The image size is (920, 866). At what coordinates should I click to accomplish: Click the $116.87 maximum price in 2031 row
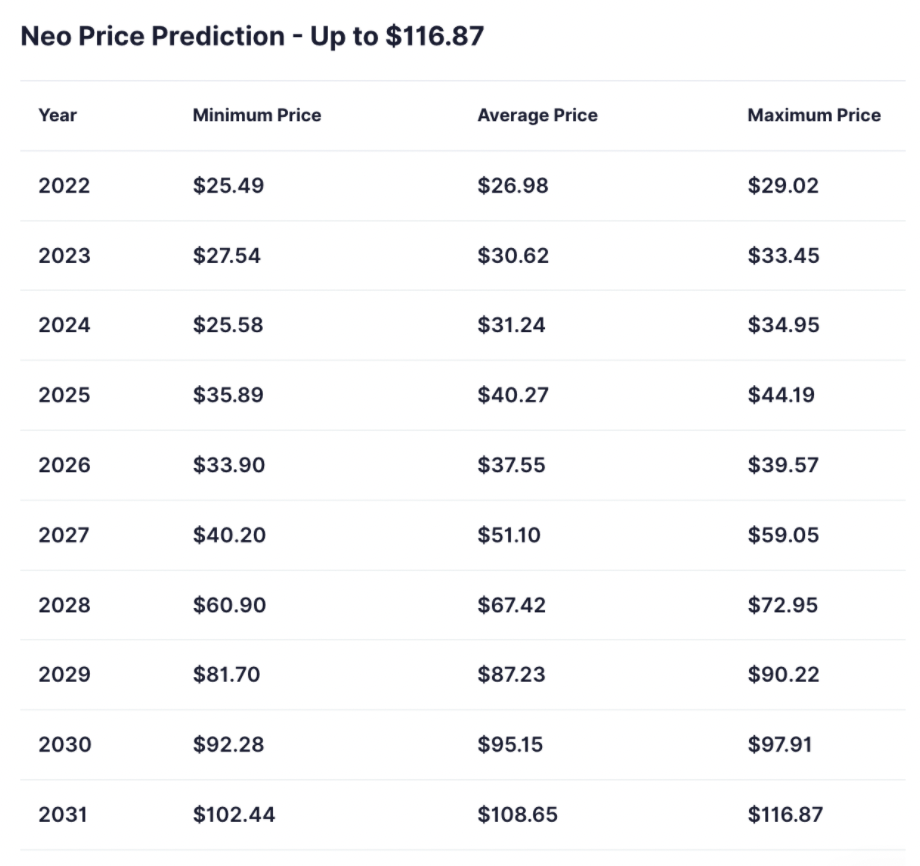(785, 815)
